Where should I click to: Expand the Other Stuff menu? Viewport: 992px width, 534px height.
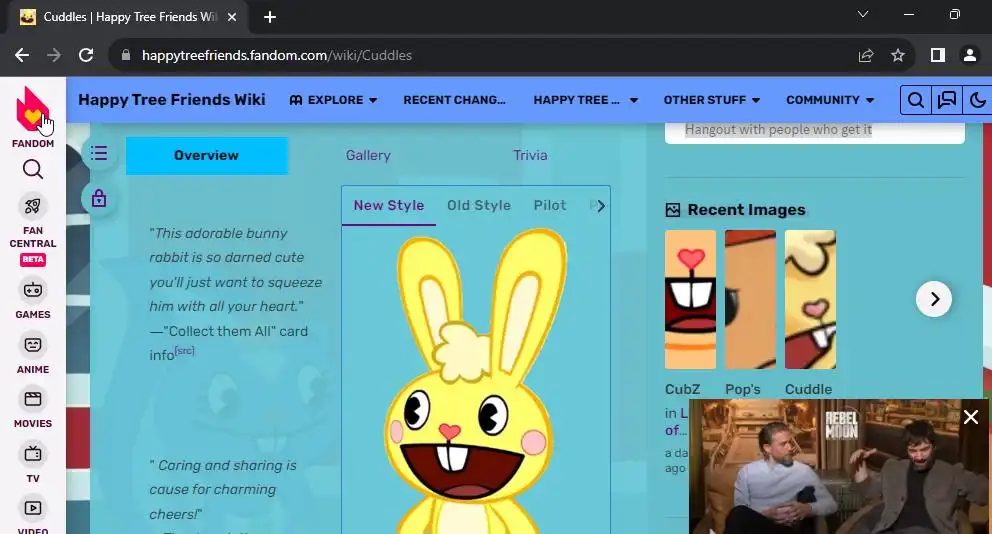pos(712,100)
